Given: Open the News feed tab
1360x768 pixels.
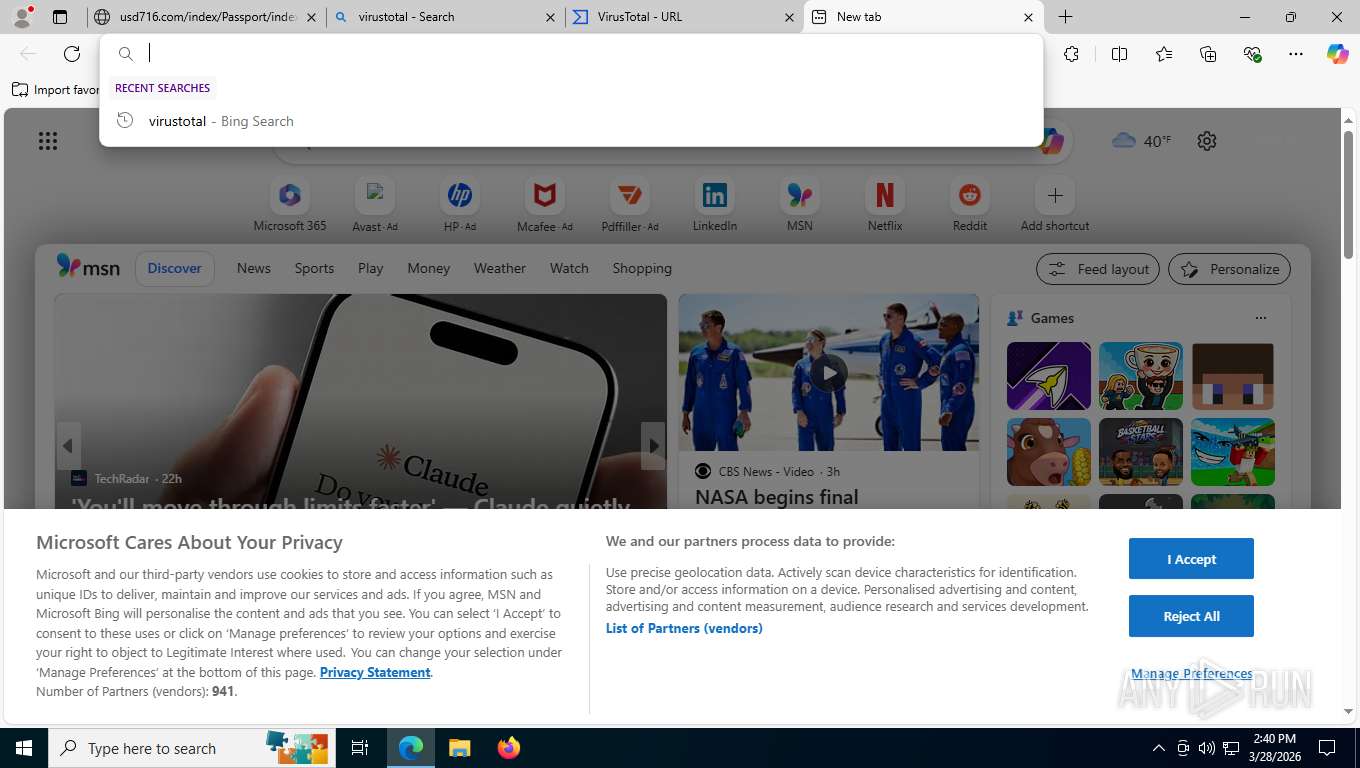Looking at the screenshot, I should point(254,268).
